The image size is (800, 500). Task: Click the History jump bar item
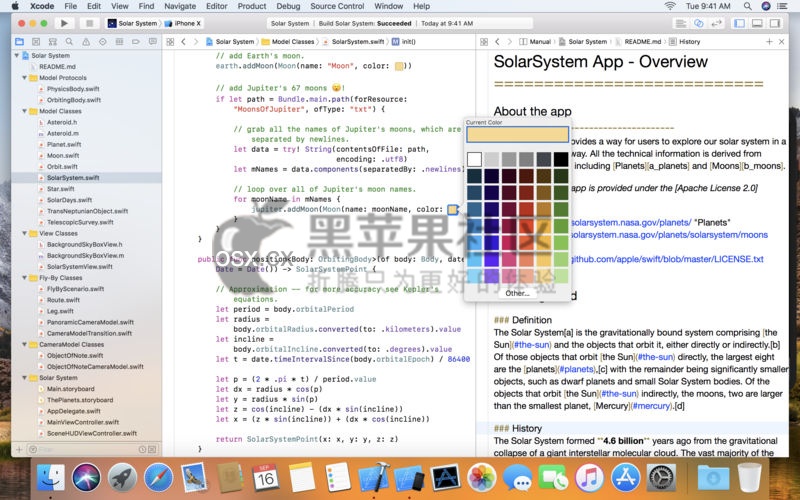point(684,42)
